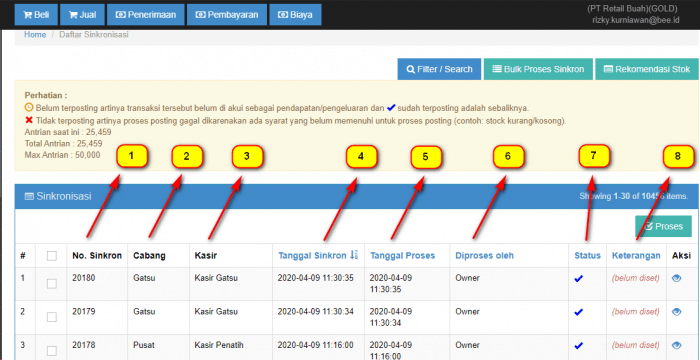Click Bulk Proses Sinkron button

pos(538,69)
